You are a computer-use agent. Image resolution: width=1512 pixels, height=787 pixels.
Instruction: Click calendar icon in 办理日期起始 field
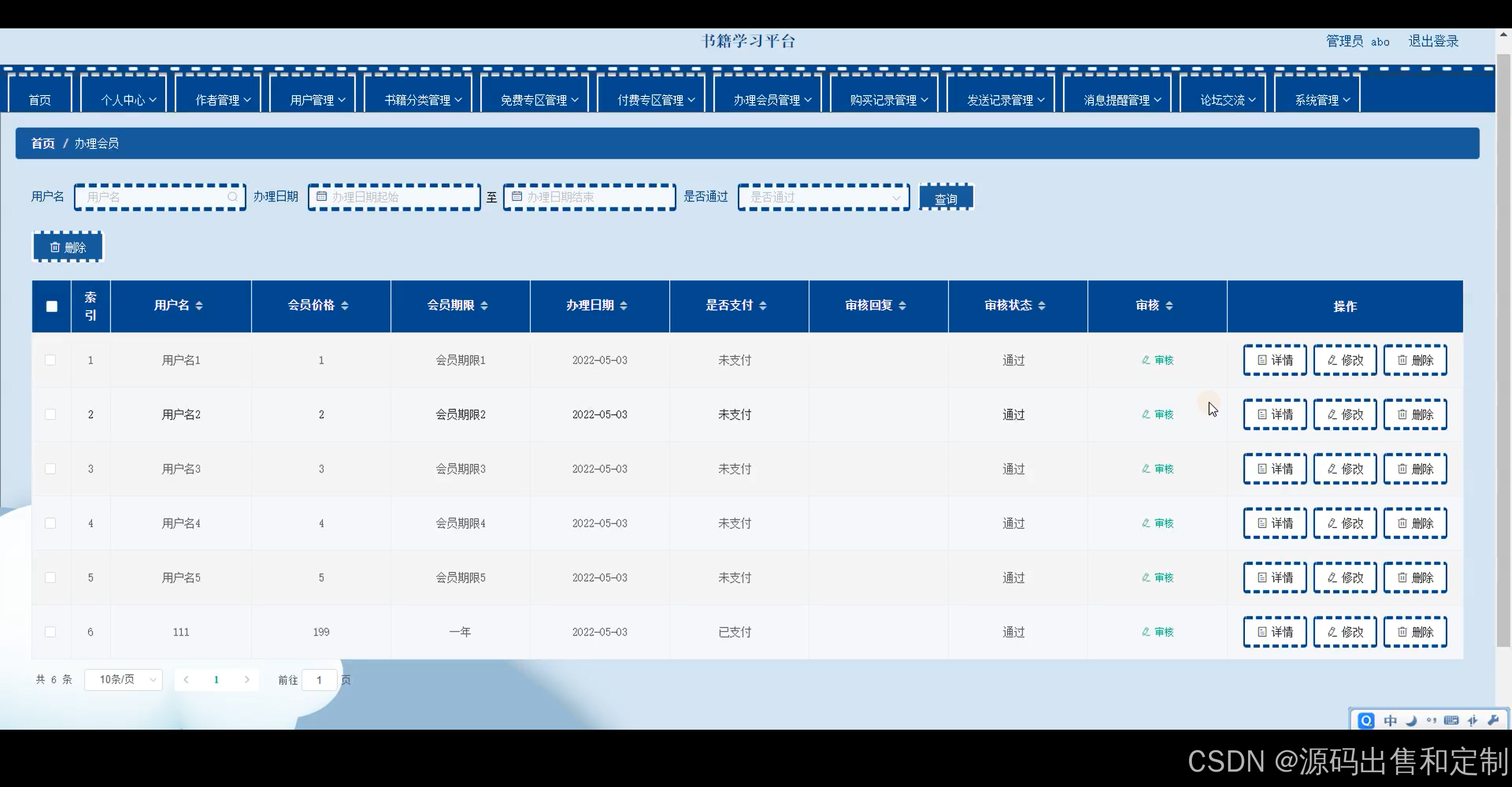point(322,197)
